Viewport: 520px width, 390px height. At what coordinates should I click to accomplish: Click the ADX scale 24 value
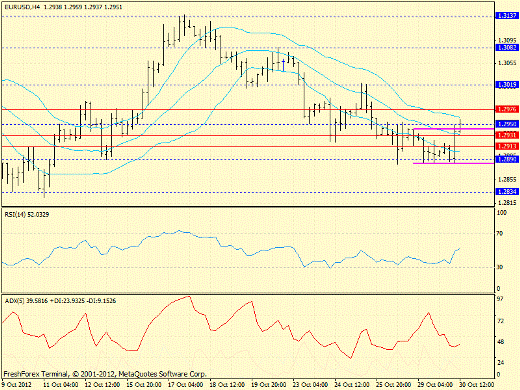500,362
